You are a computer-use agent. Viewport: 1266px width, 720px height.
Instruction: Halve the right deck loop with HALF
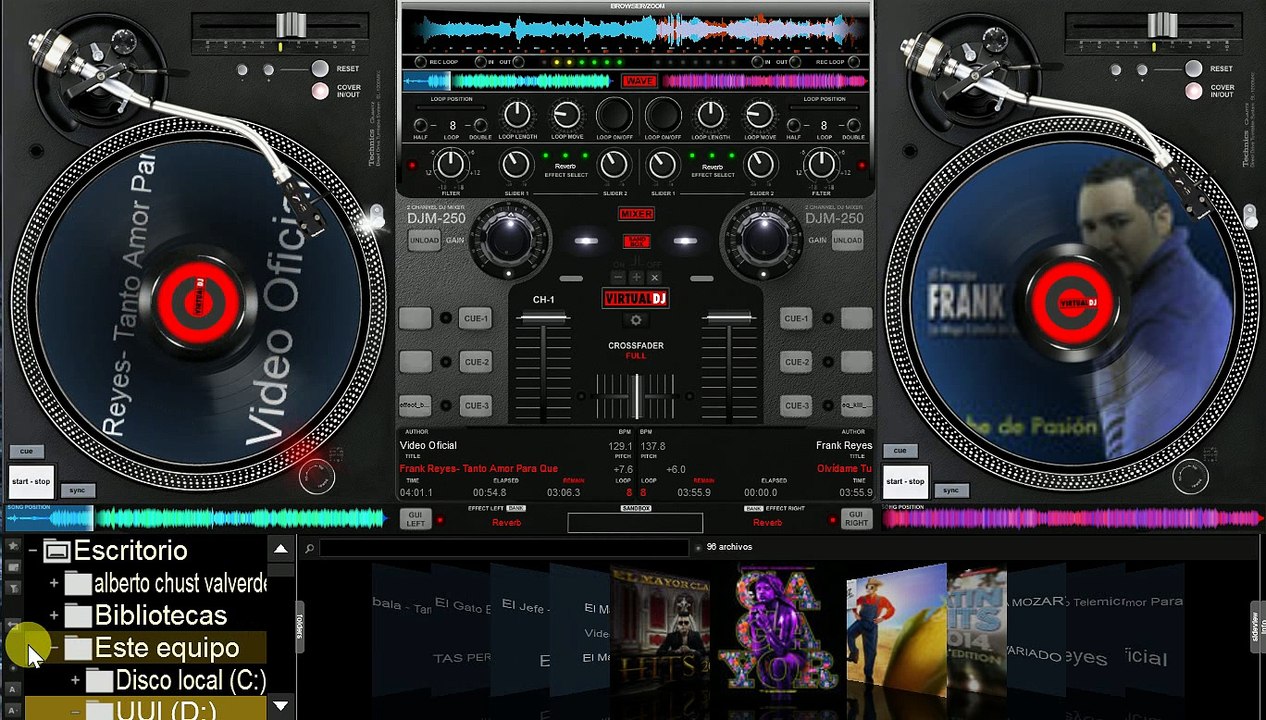[x=793, y=126]
